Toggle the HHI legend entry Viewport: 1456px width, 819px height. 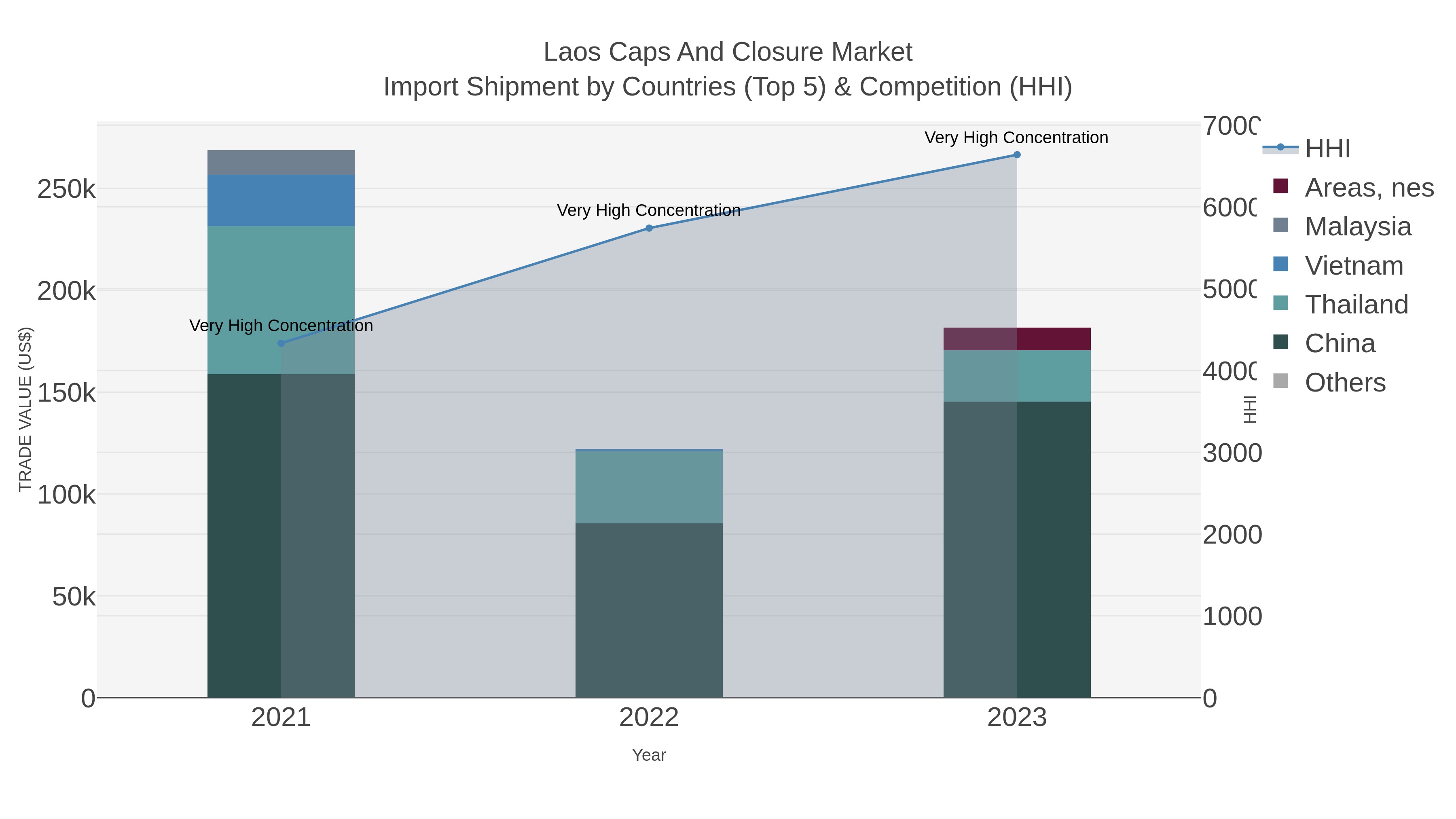pyautogui.click(x=1328, y=149)
